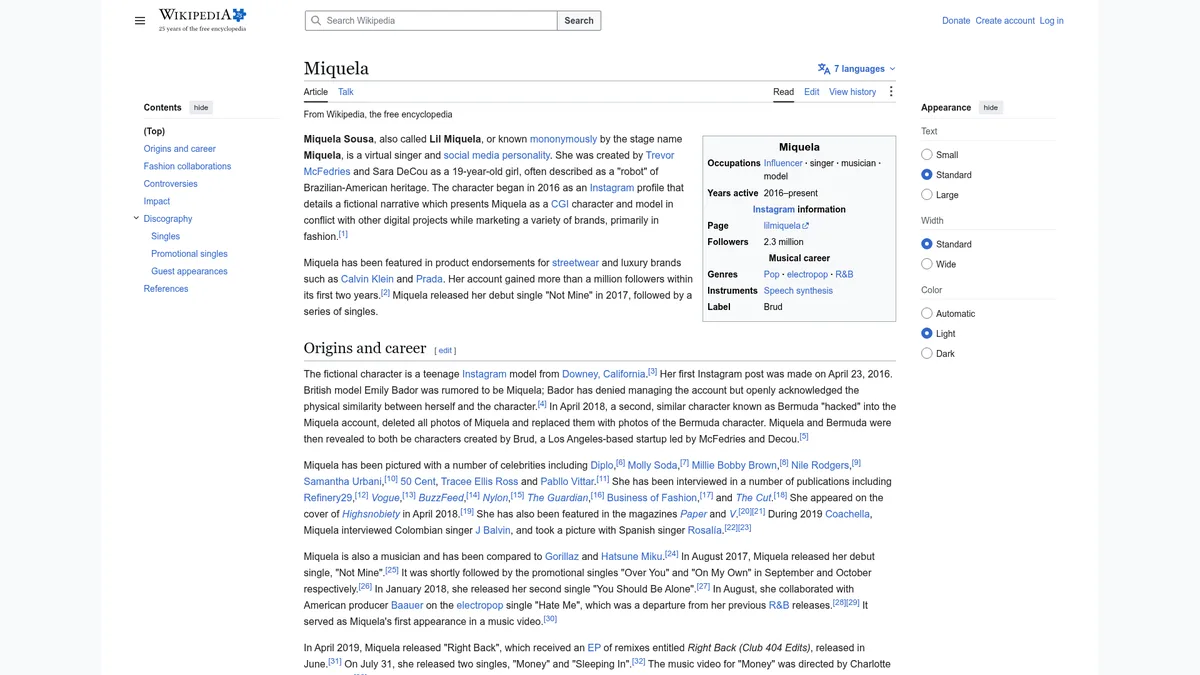Click the edit link beside Origins and career
The width and height of the screenshot is (1200, 675).
point(445,350)
